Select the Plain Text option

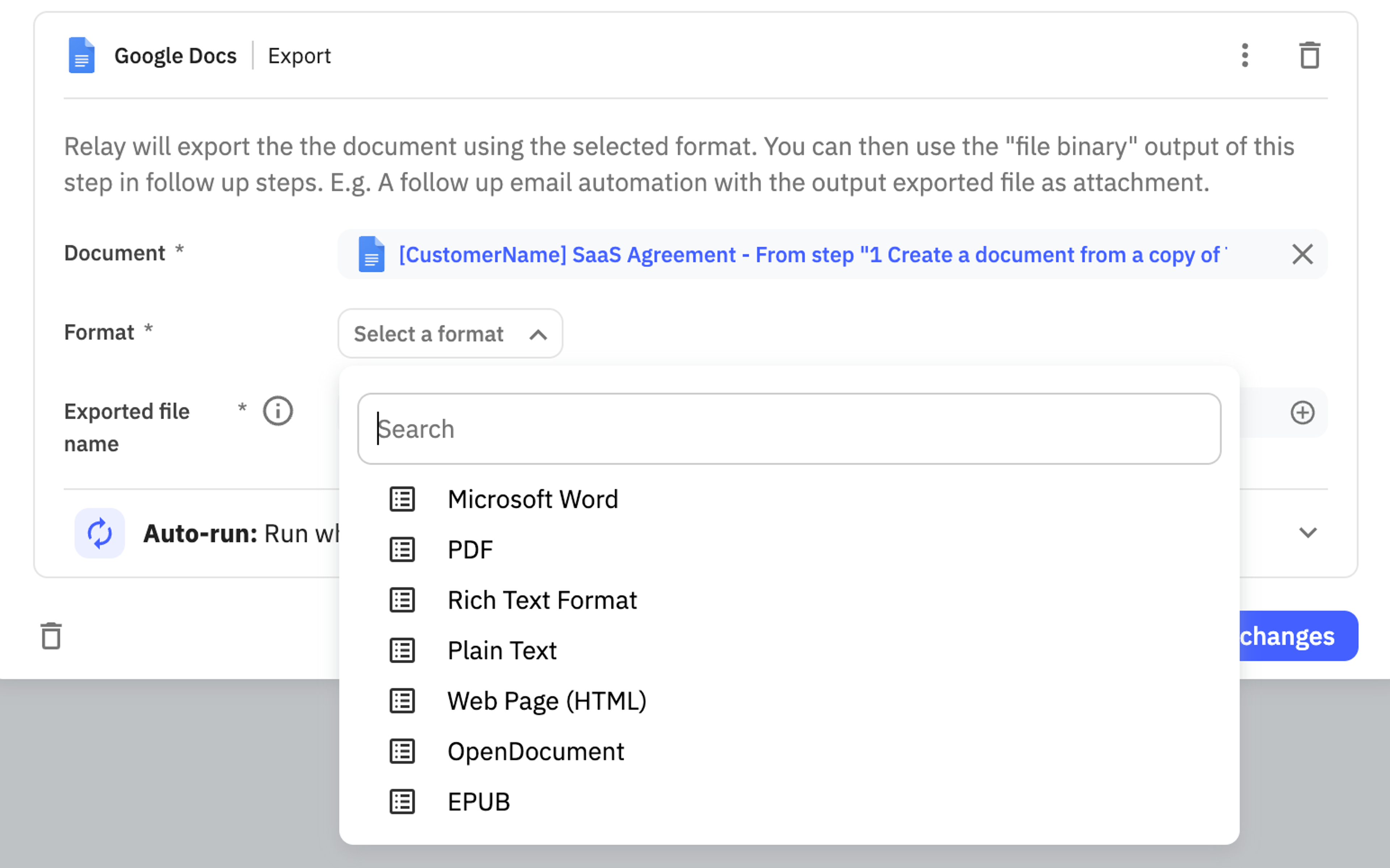click(502, 651)
